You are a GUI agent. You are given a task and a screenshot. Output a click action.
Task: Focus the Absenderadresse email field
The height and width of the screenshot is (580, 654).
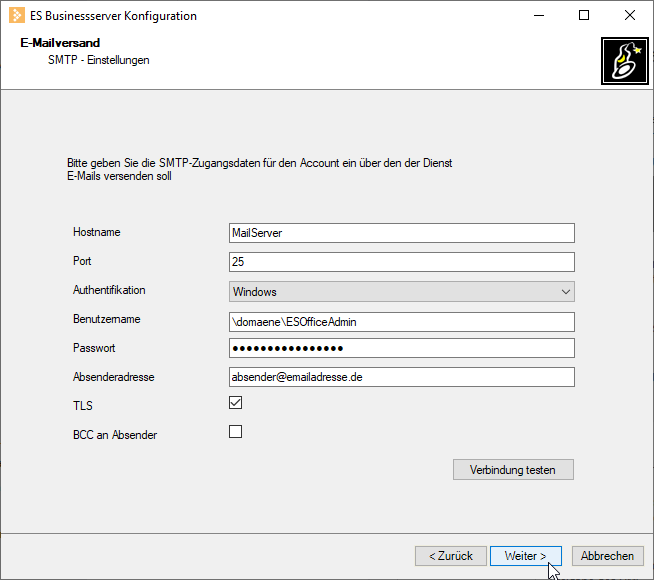pyautogui.click(x=402, y=377)
